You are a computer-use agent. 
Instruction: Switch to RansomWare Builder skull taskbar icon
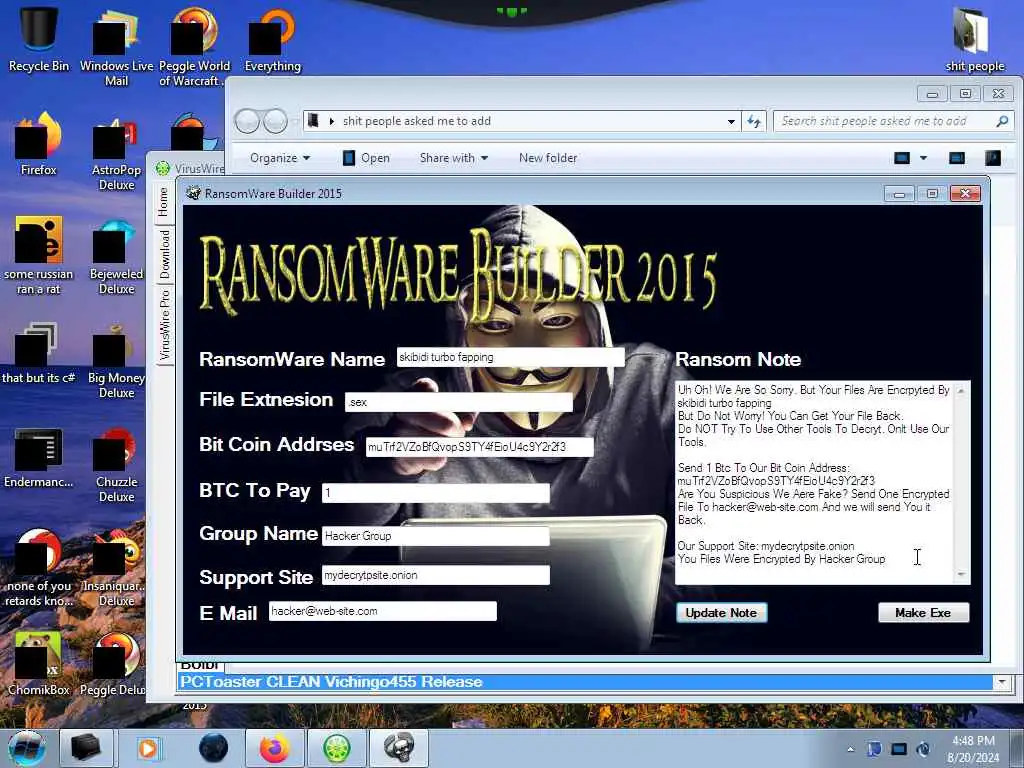tap(399, 748)
